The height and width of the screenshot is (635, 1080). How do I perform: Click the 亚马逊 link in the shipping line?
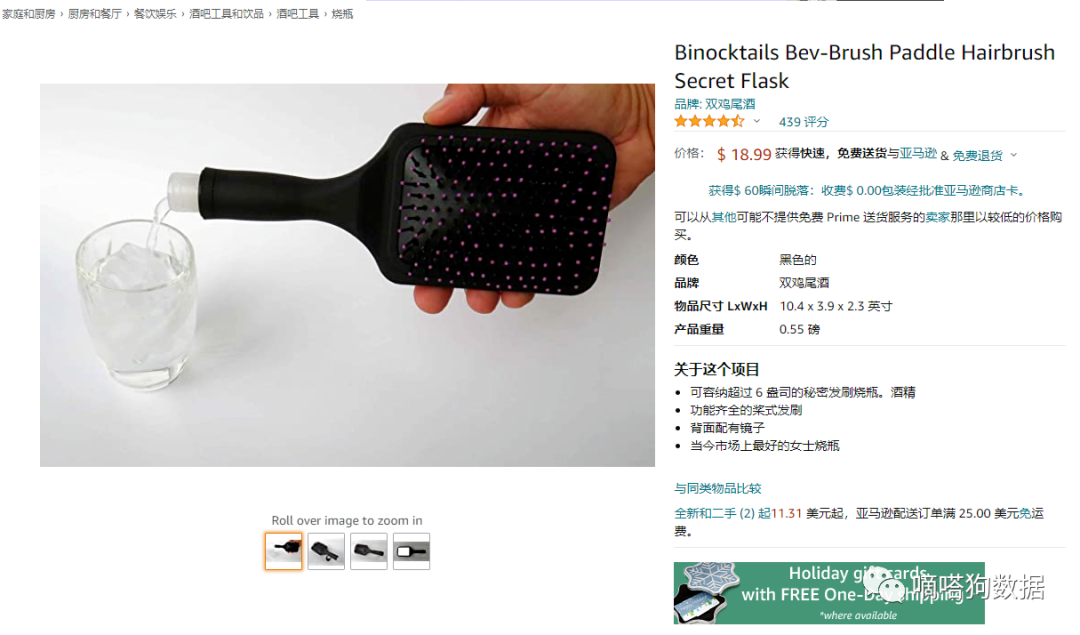pos(918,154)
